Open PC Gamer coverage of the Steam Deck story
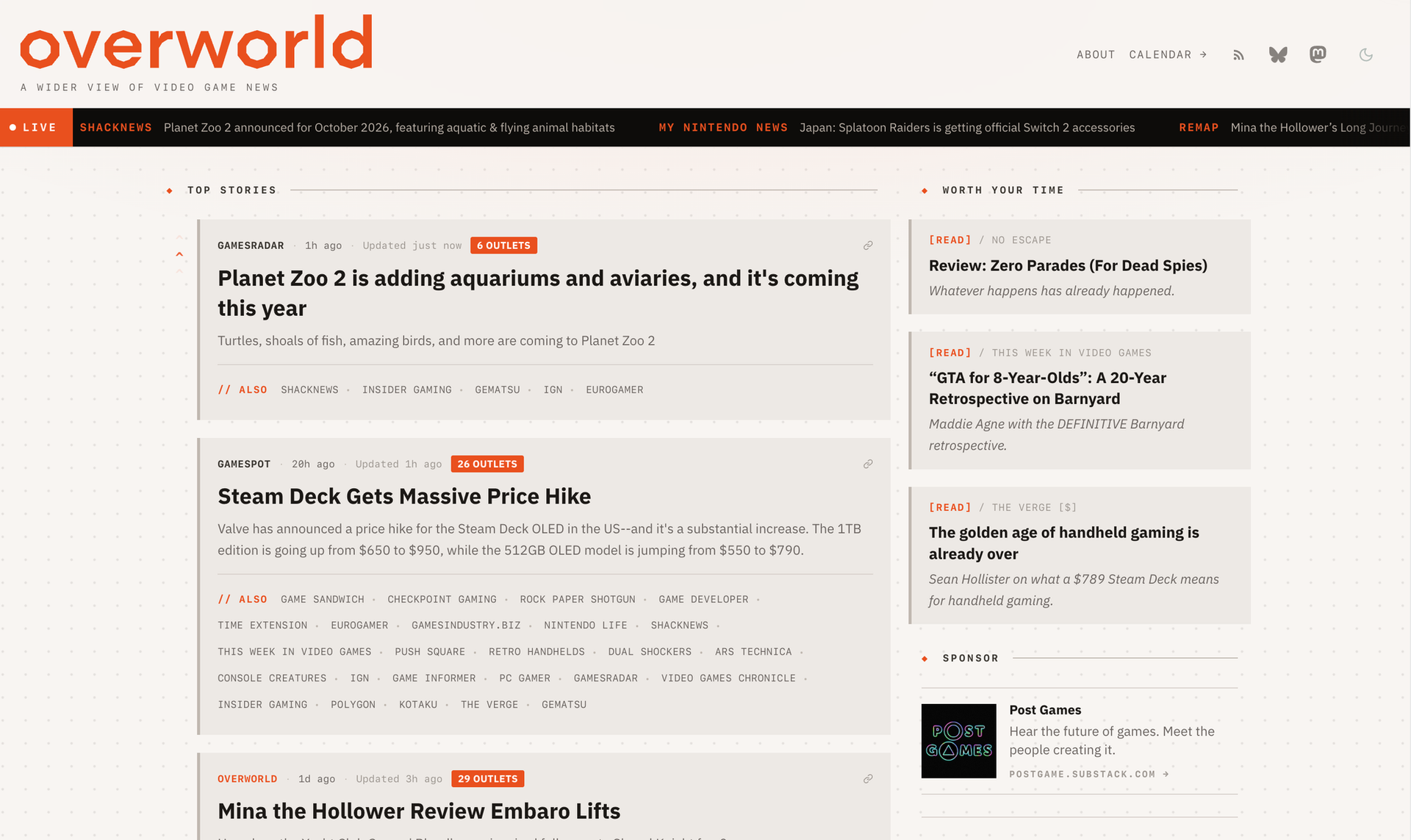The image size is (1411, 840). click(x=525, y=678)
